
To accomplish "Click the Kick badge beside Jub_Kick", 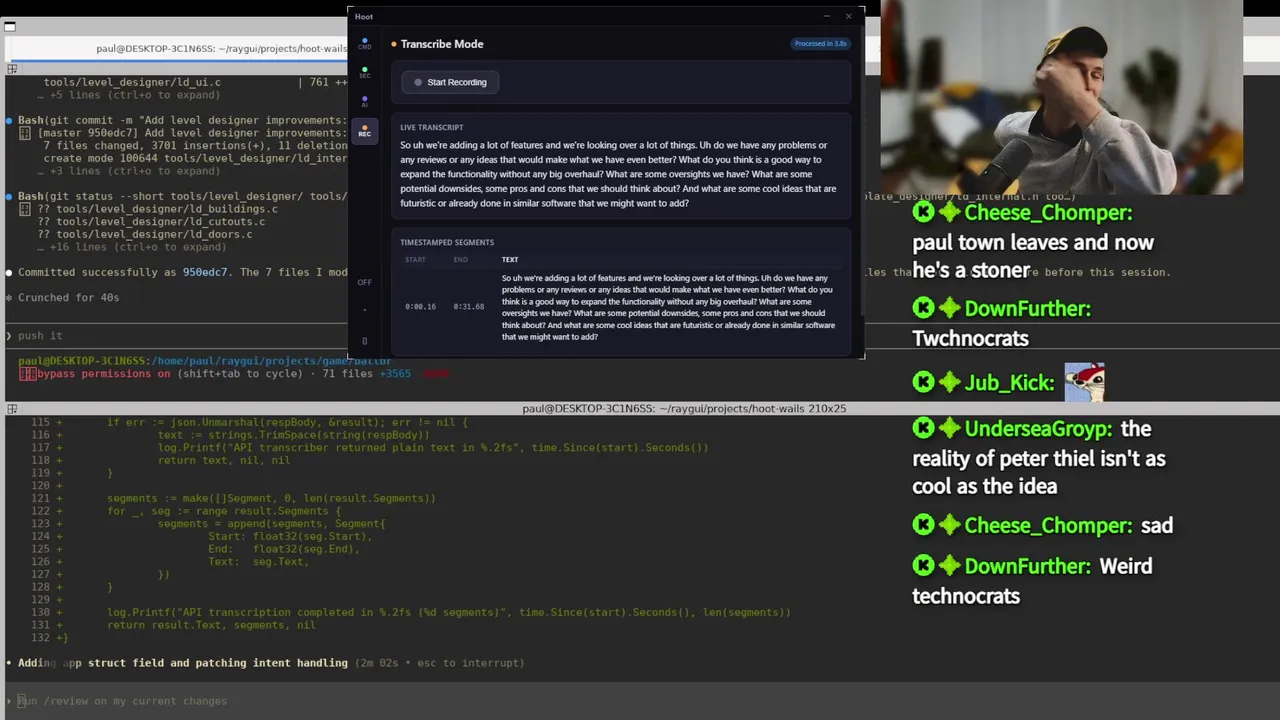I will click(923, 382).
